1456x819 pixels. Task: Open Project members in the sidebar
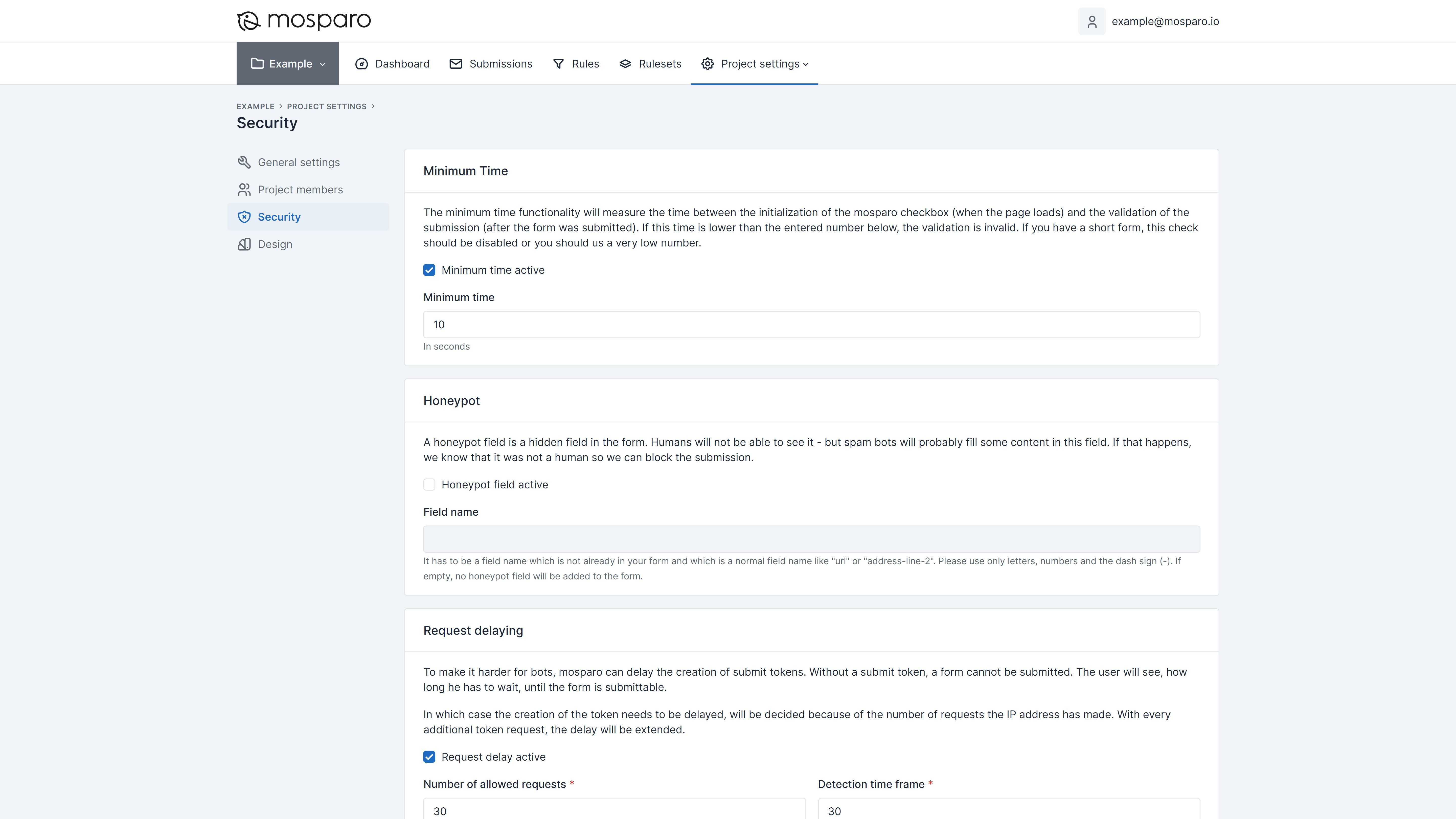308,189
